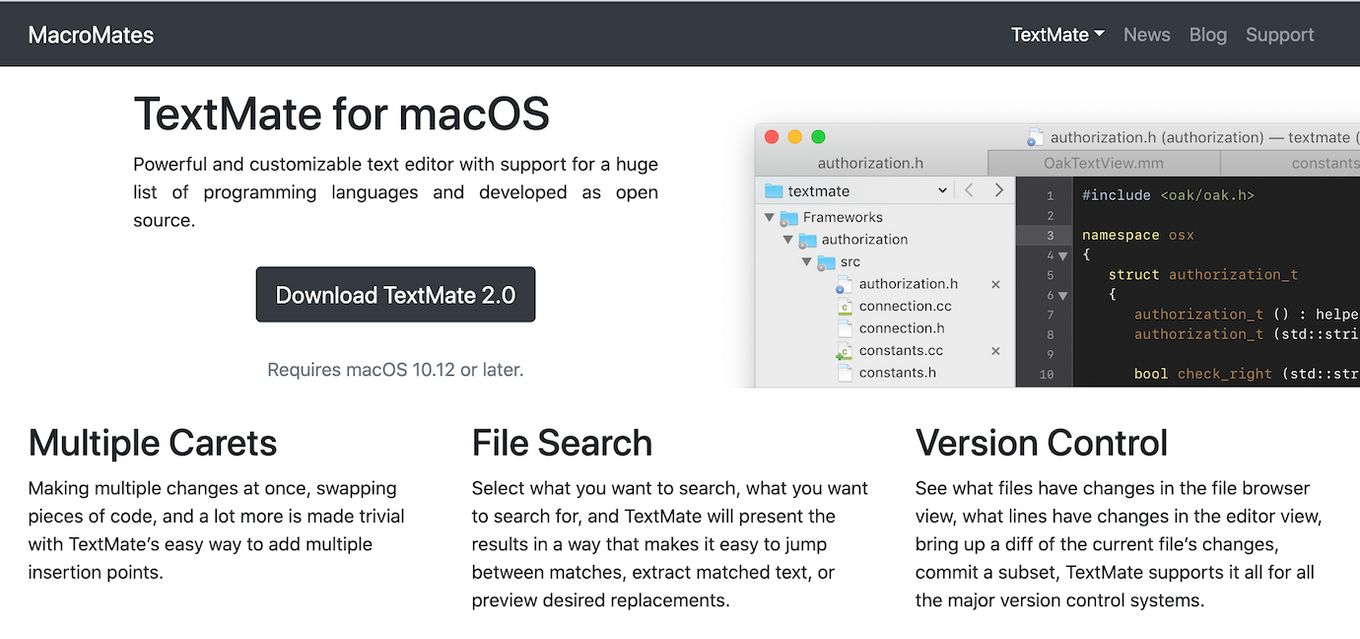Click the connection.cc file icon
Viewport: 1360px width, 639px height.
(x=844, y=307)
